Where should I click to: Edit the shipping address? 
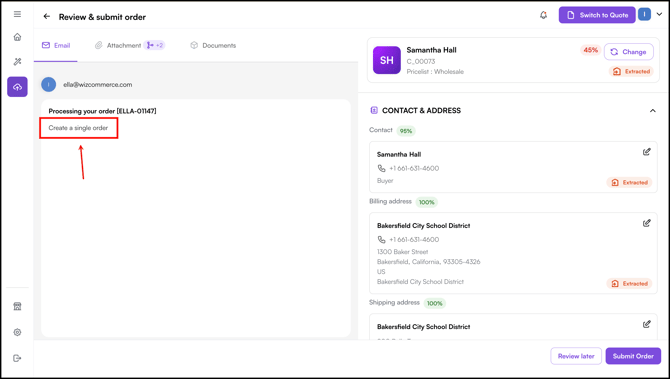646,324
